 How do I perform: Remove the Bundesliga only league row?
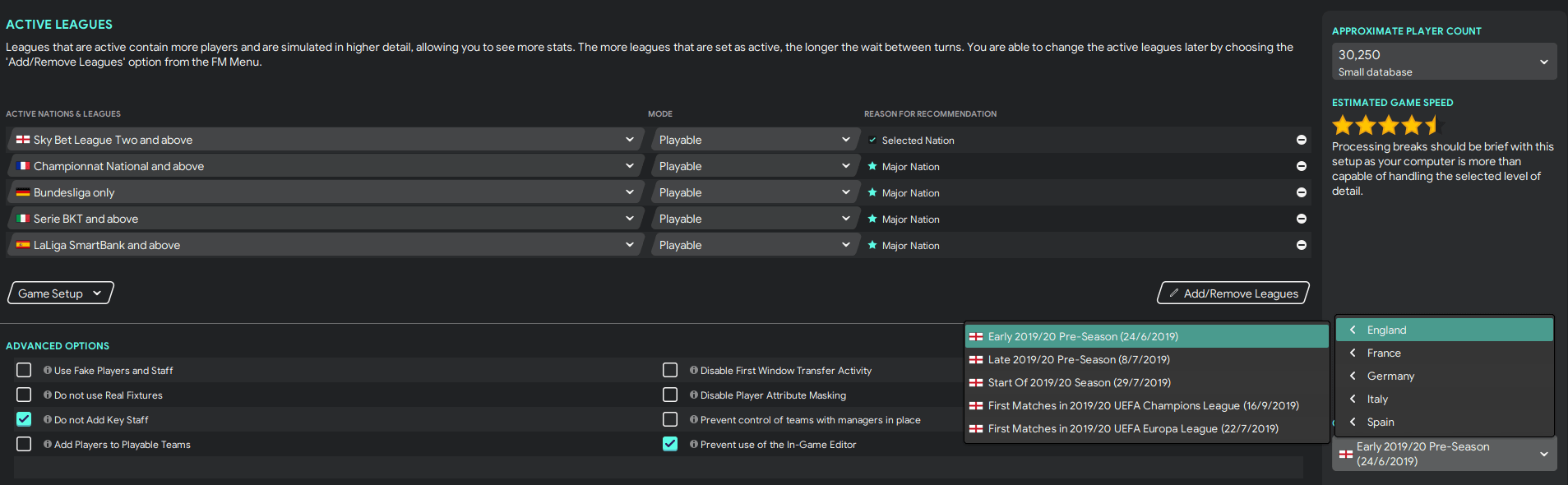click(x=1301, y=192)
